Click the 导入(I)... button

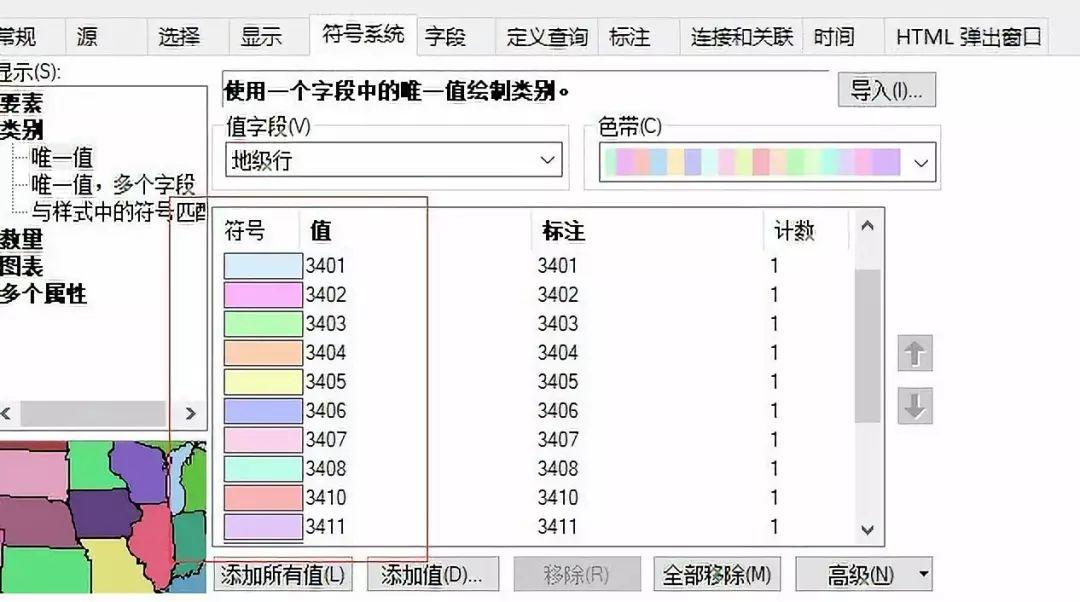click(x=886, y=90)
